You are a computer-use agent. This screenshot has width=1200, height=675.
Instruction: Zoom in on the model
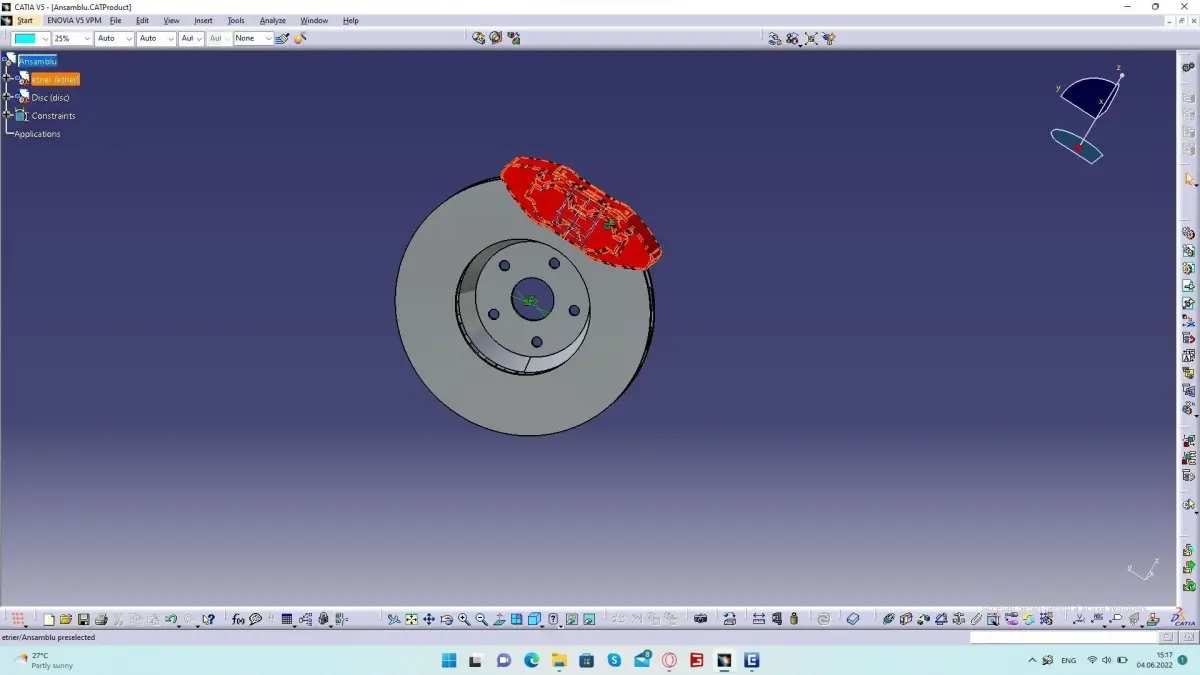tap(464, 619)
